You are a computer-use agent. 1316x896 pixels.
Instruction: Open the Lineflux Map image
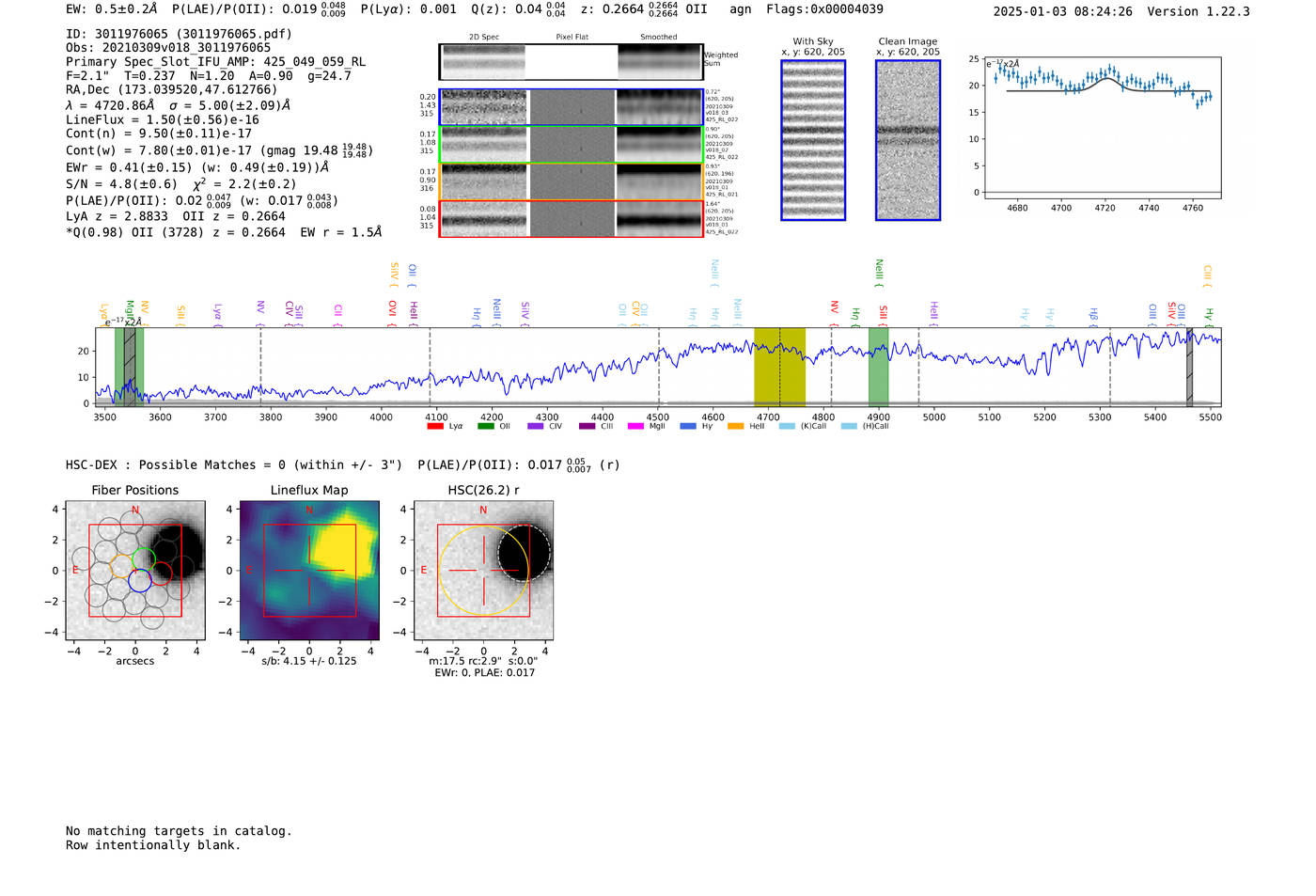tap(309, 571)
